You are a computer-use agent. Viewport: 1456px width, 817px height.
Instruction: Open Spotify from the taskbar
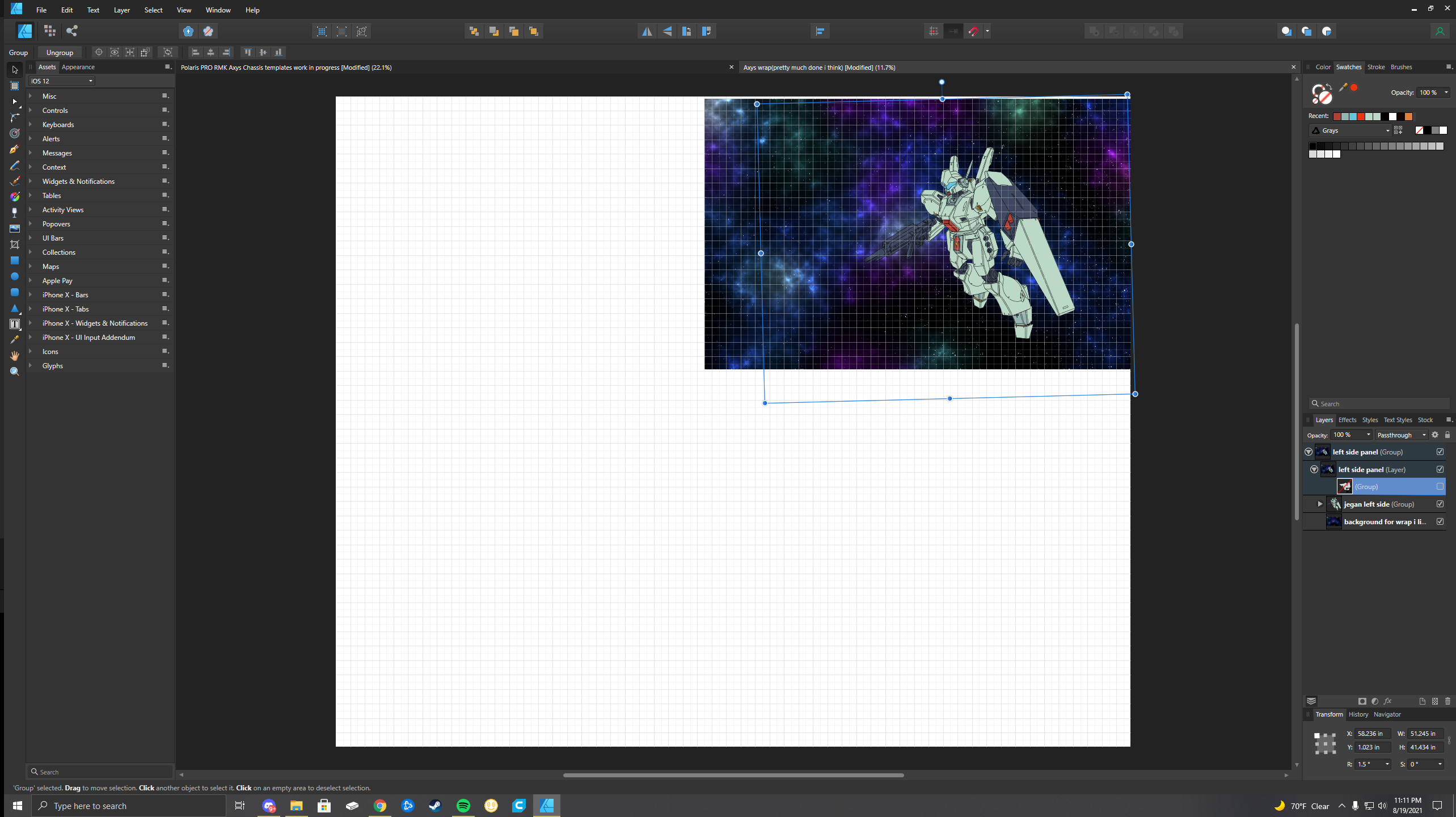tap(463, 806)
